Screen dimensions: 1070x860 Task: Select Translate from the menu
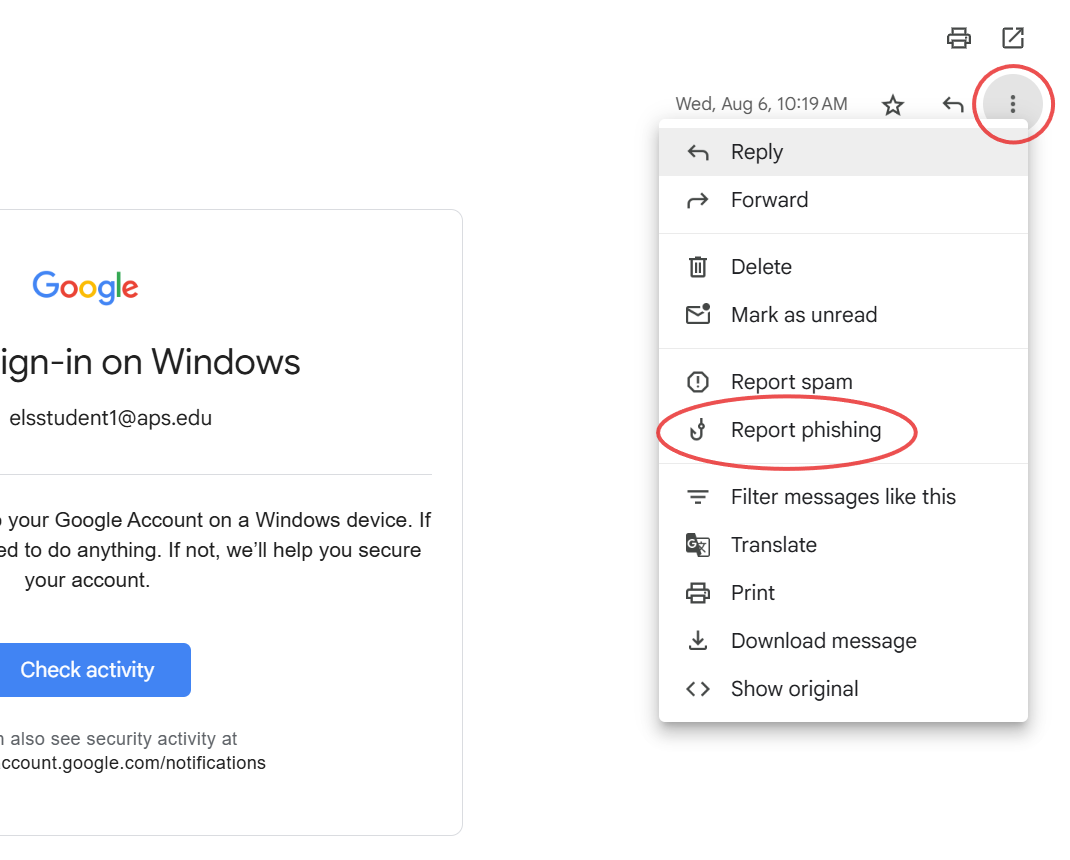773,545
